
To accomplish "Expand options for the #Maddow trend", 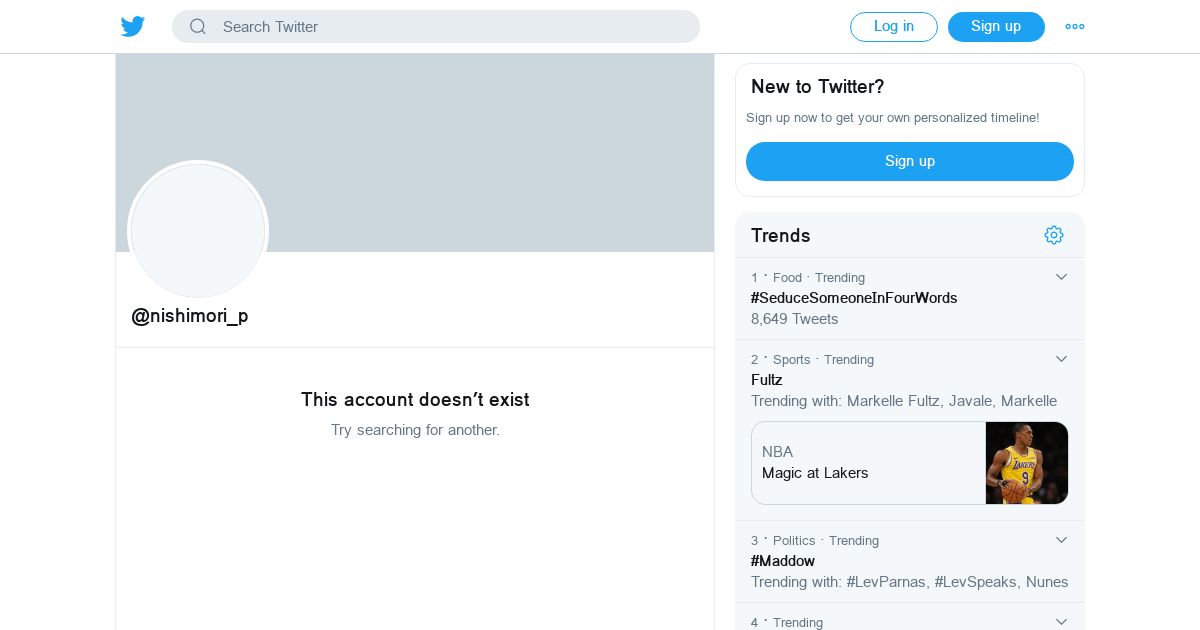I will point(1062,540).
